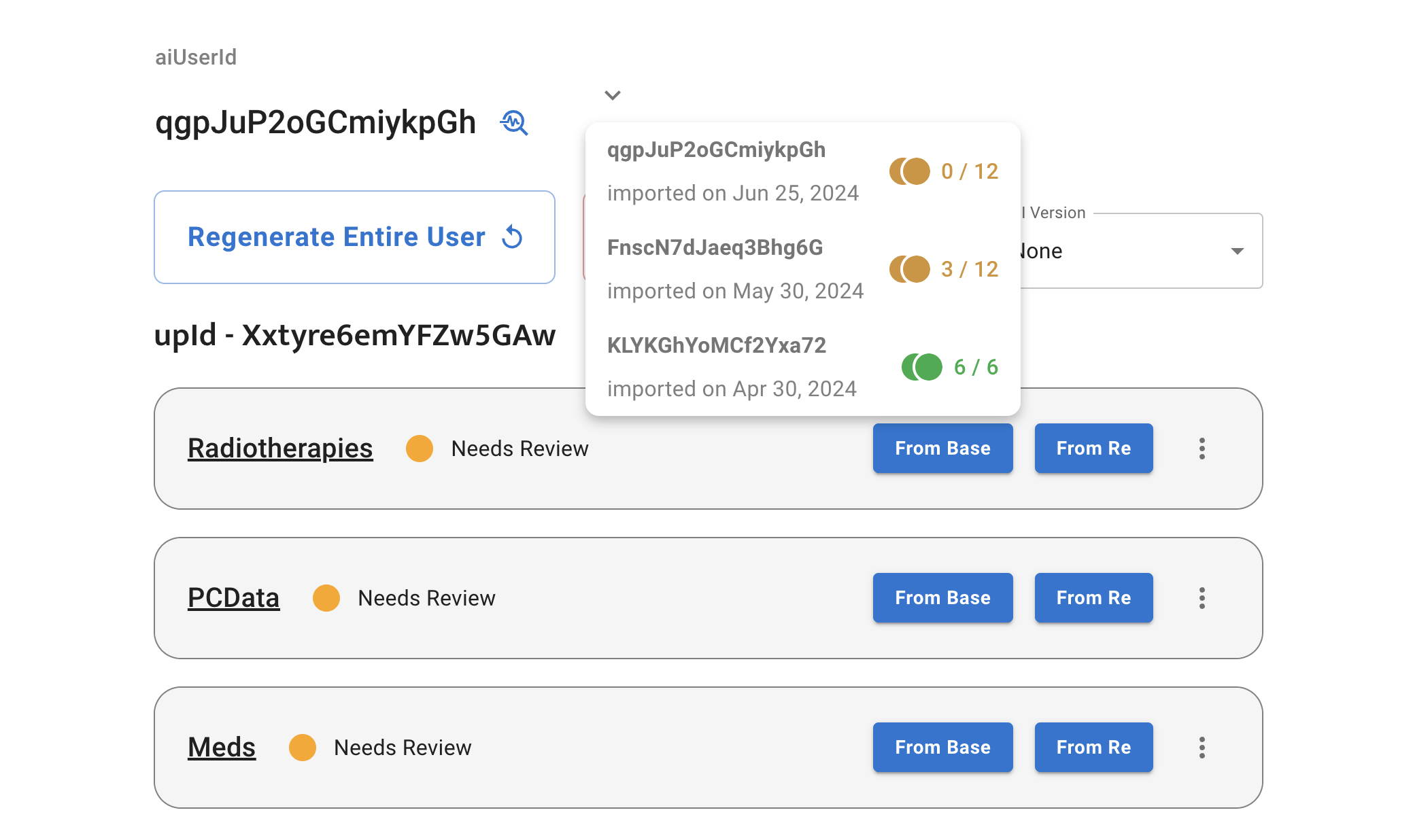The width and height of the screenshot is (1413, 840).
Task: Click From Re button in Meds row
Action: click(1093, 748)
